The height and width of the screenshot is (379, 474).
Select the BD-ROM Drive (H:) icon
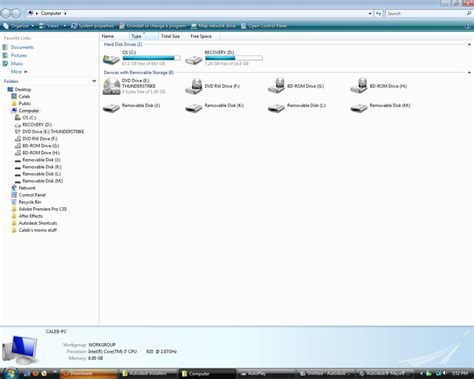[x=359, y=86]
